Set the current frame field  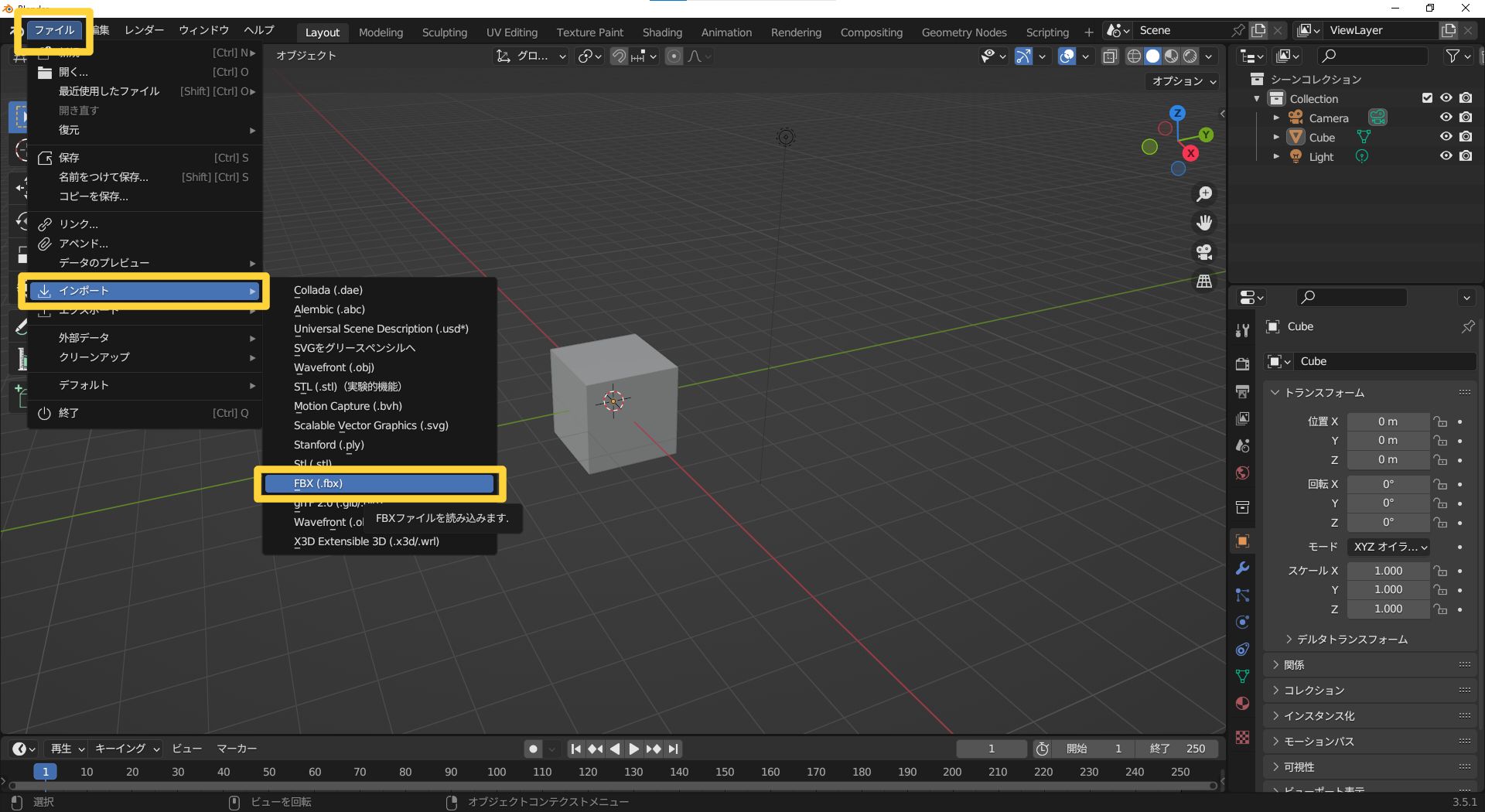coord(991,749)
